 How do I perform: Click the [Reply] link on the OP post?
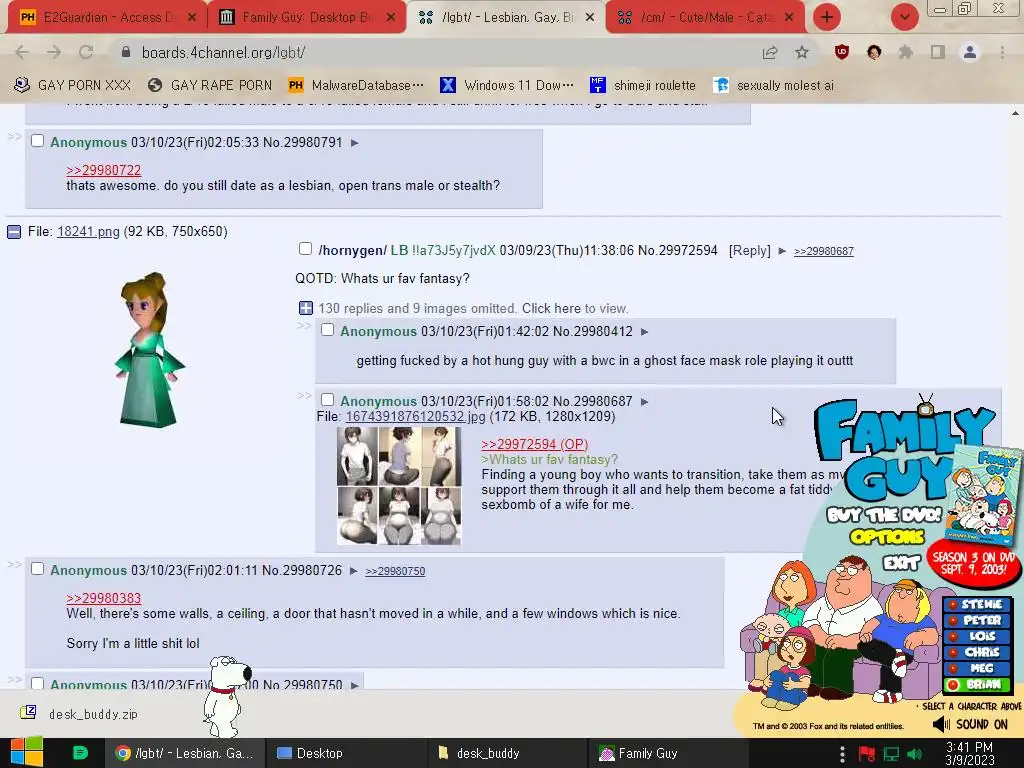pyautogui.click(x=750, y=251)
